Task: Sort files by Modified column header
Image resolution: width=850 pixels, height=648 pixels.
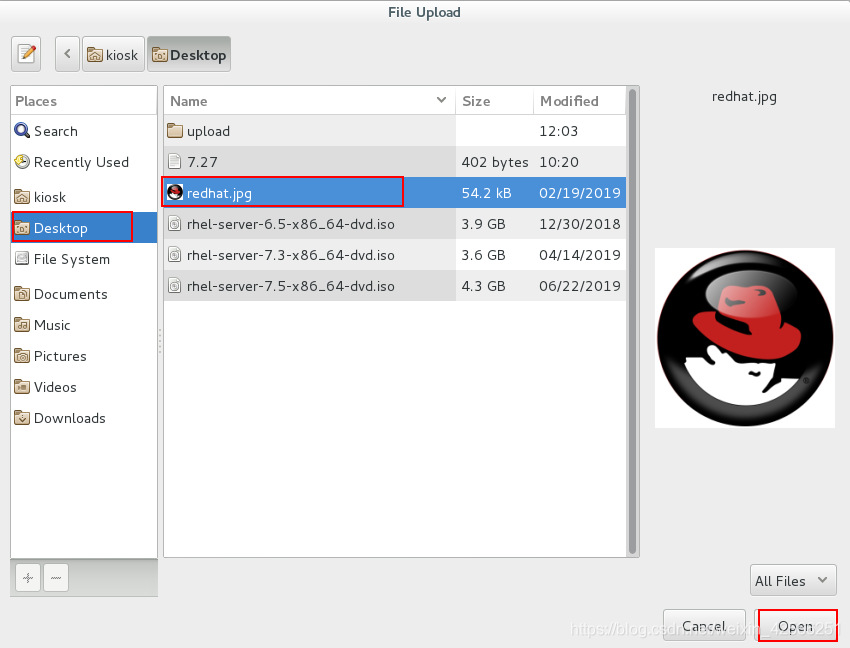Action: point(579,101)
